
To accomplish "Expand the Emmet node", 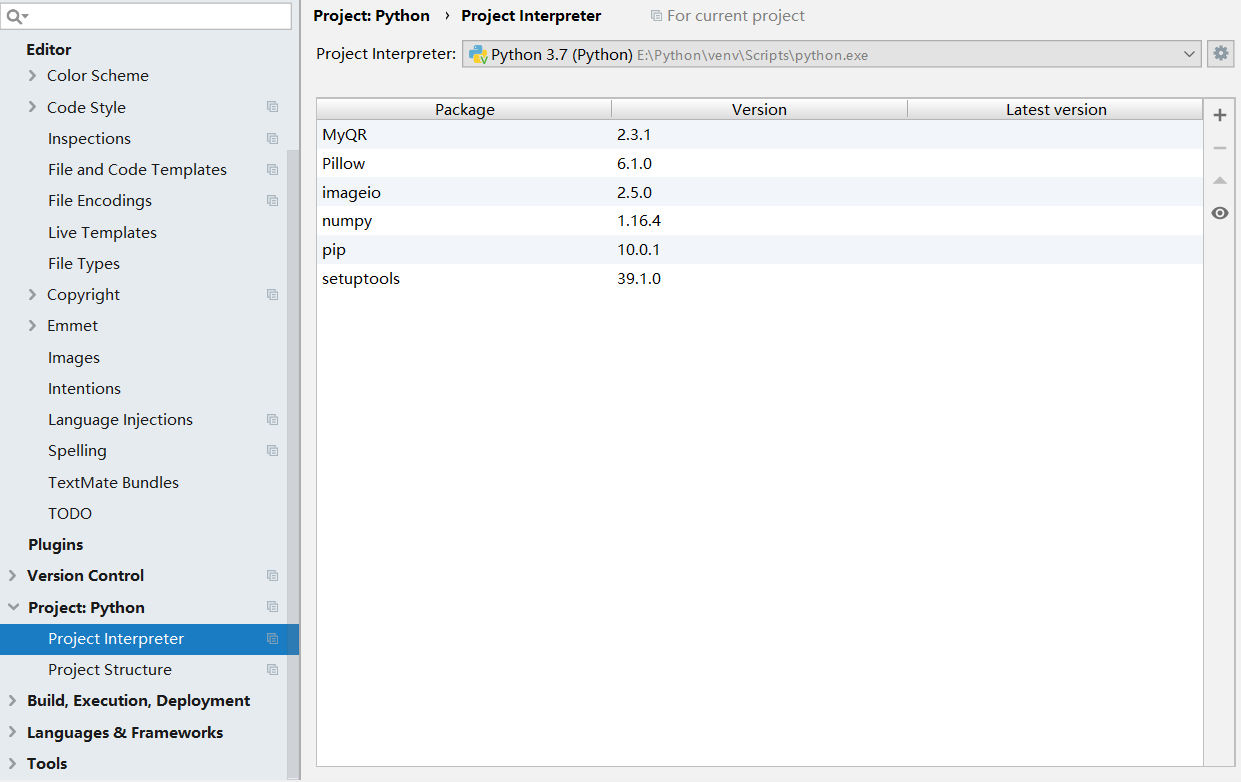I will pos(32,325).
